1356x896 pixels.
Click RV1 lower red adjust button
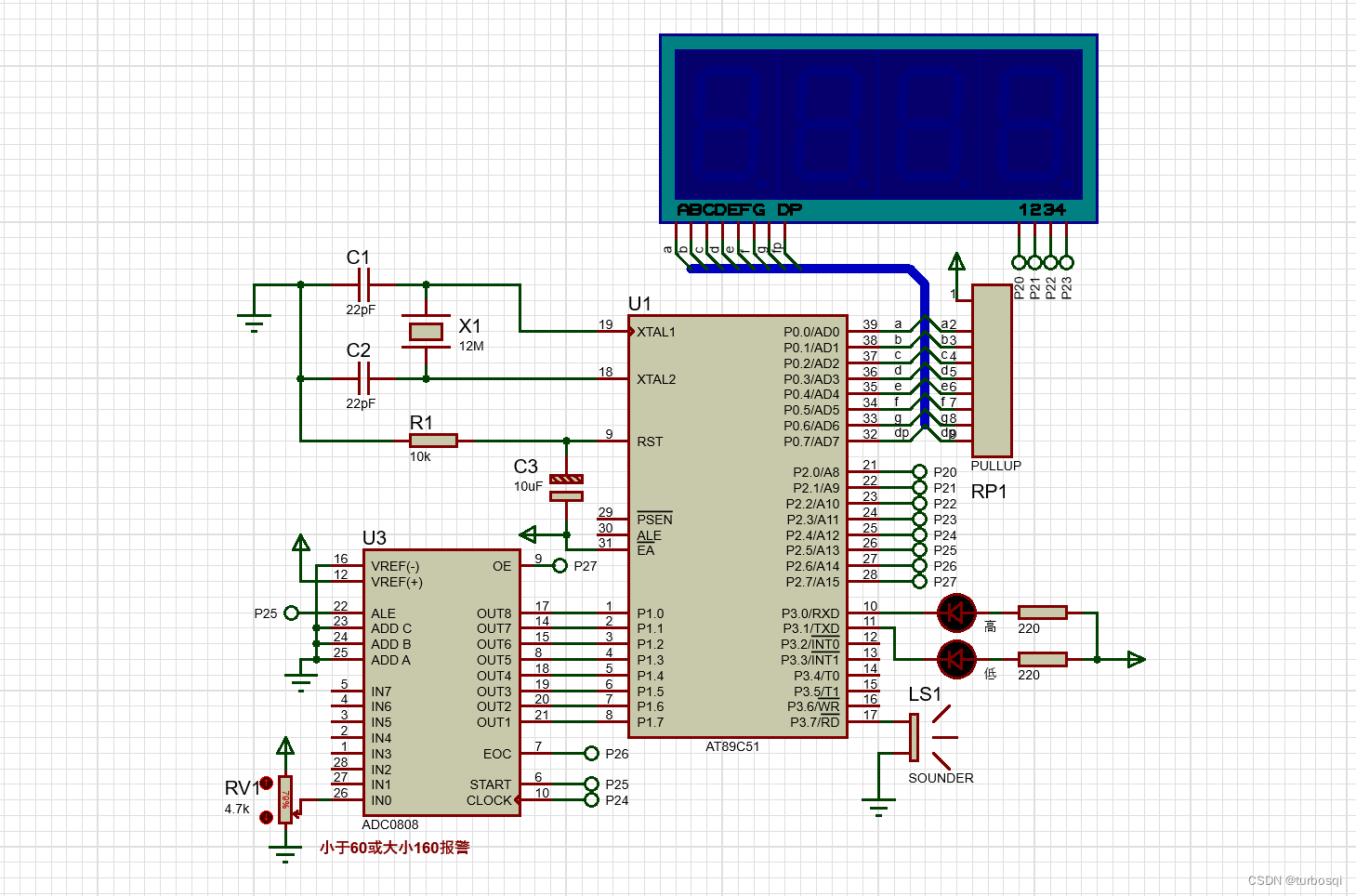[266, 817]
